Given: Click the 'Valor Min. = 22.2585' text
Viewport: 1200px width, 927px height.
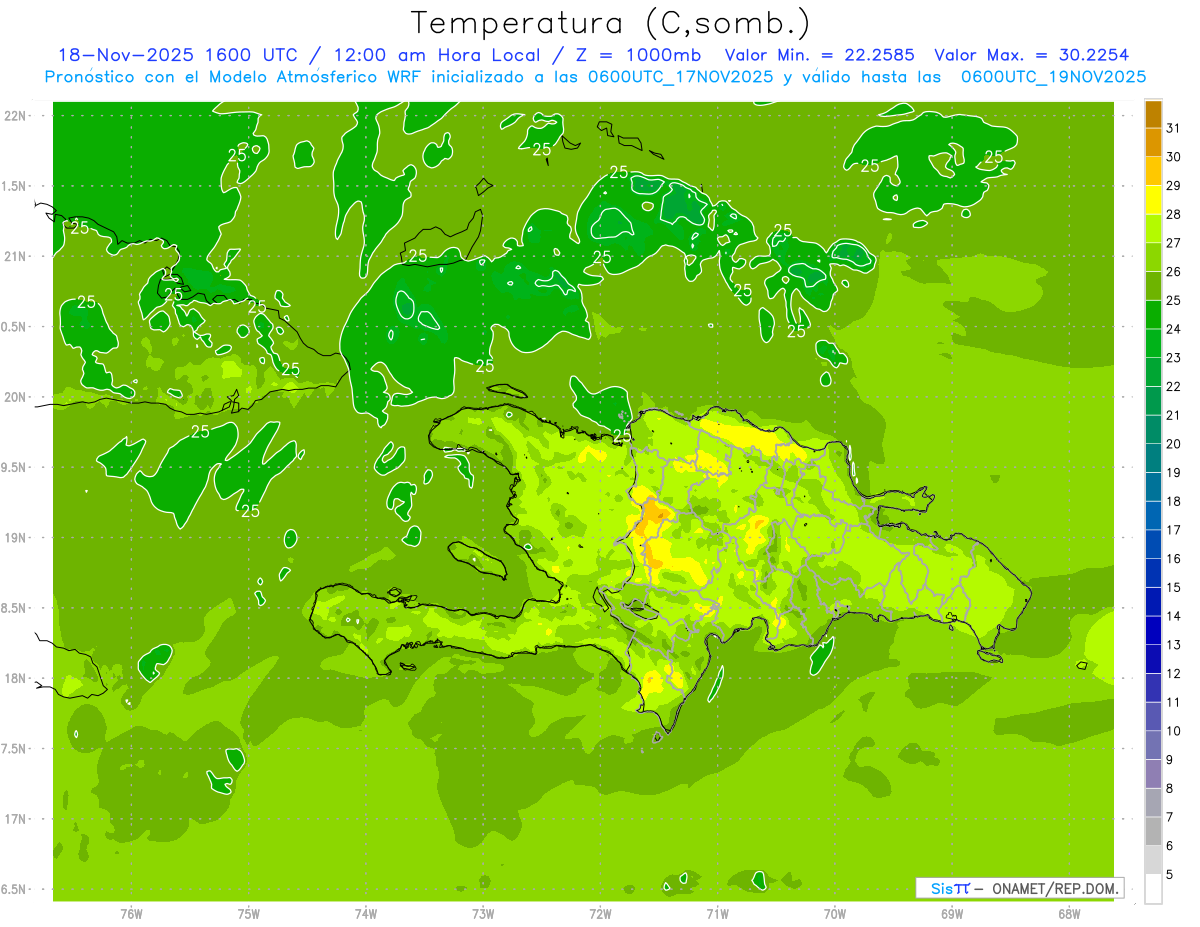Looking at the screenshot, I should 820,55.
